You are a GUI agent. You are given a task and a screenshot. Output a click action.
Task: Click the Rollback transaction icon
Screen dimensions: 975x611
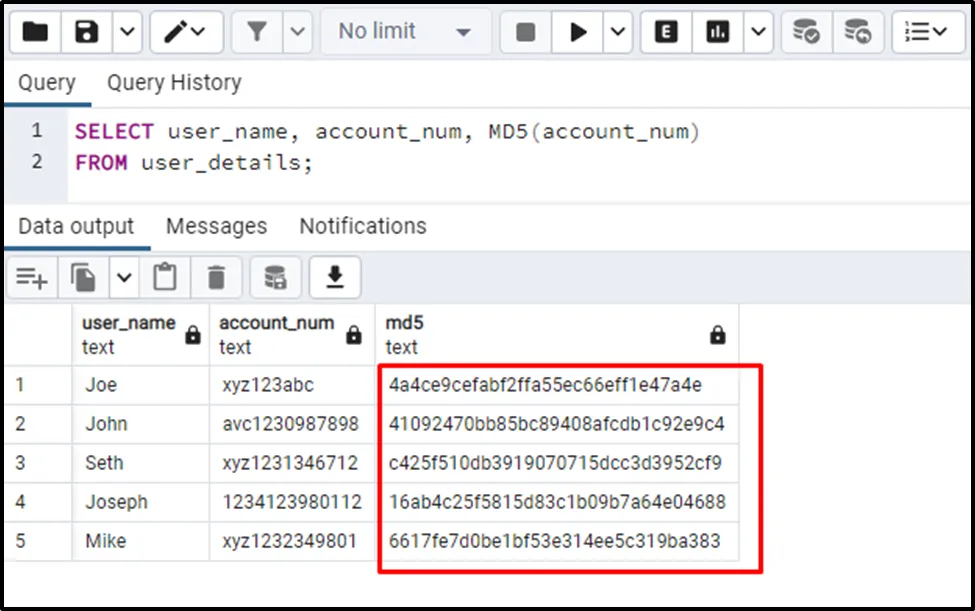click(x=858, y=32)
